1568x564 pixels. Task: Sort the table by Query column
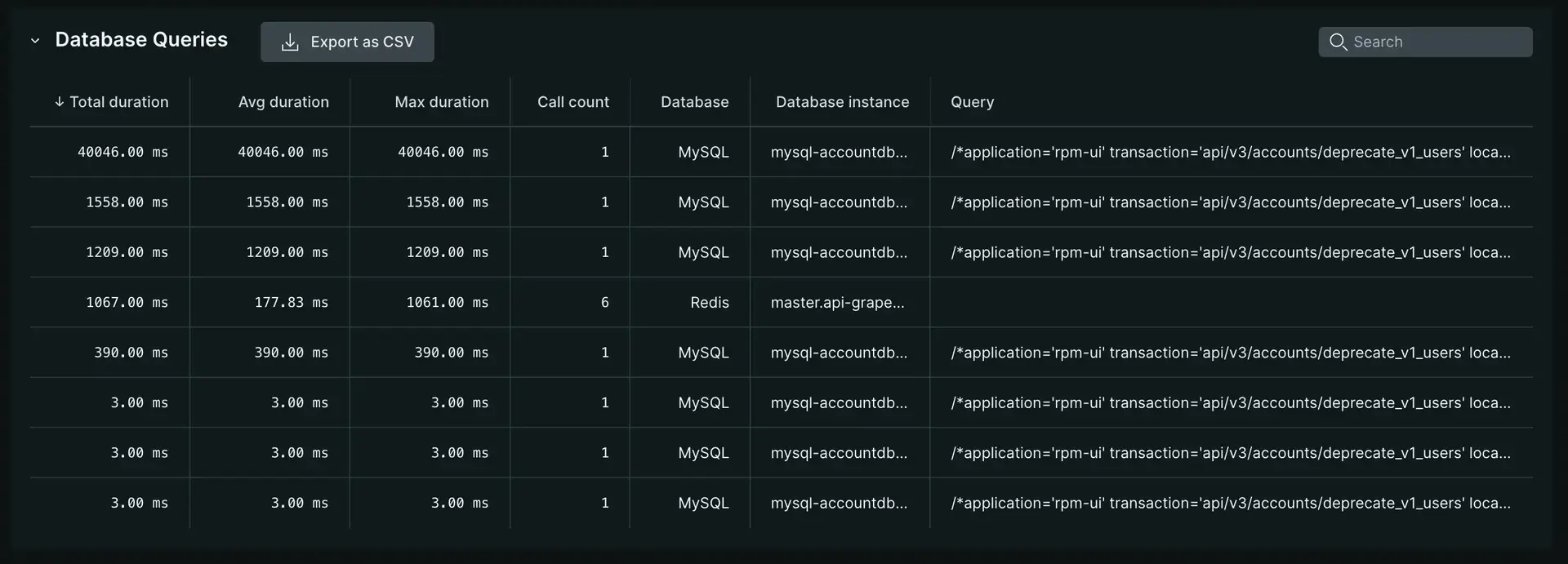click(x=972, y=101)
